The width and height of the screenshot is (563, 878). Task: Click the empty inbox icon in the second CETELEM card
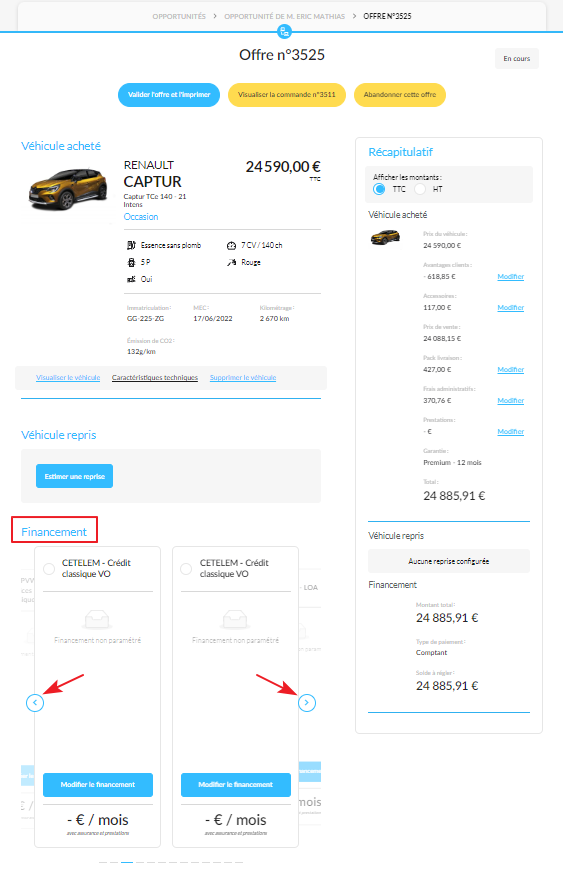235,619
